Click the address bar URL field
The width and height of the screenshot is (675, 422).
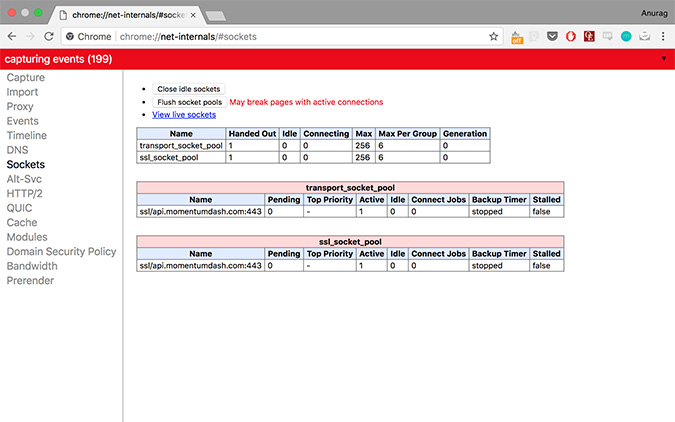click(300, 36)
